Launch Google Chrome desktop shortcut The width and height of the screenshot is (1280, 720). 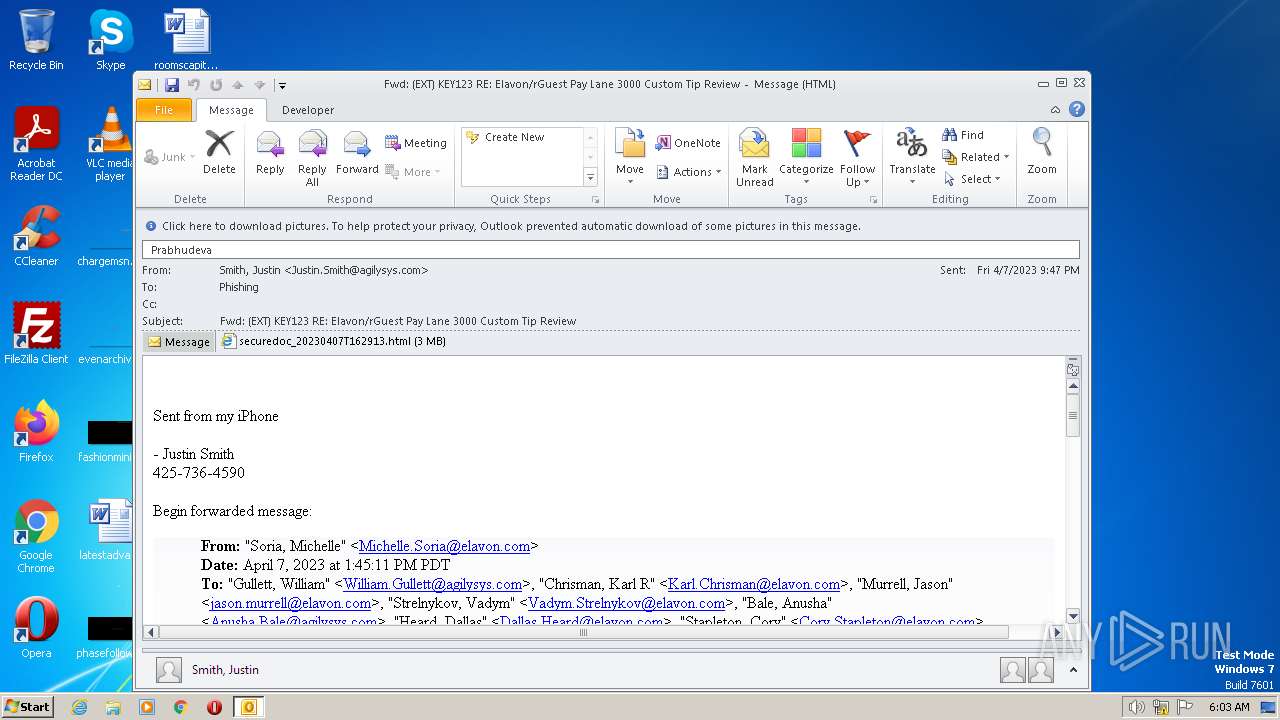[x=36, y=536]
